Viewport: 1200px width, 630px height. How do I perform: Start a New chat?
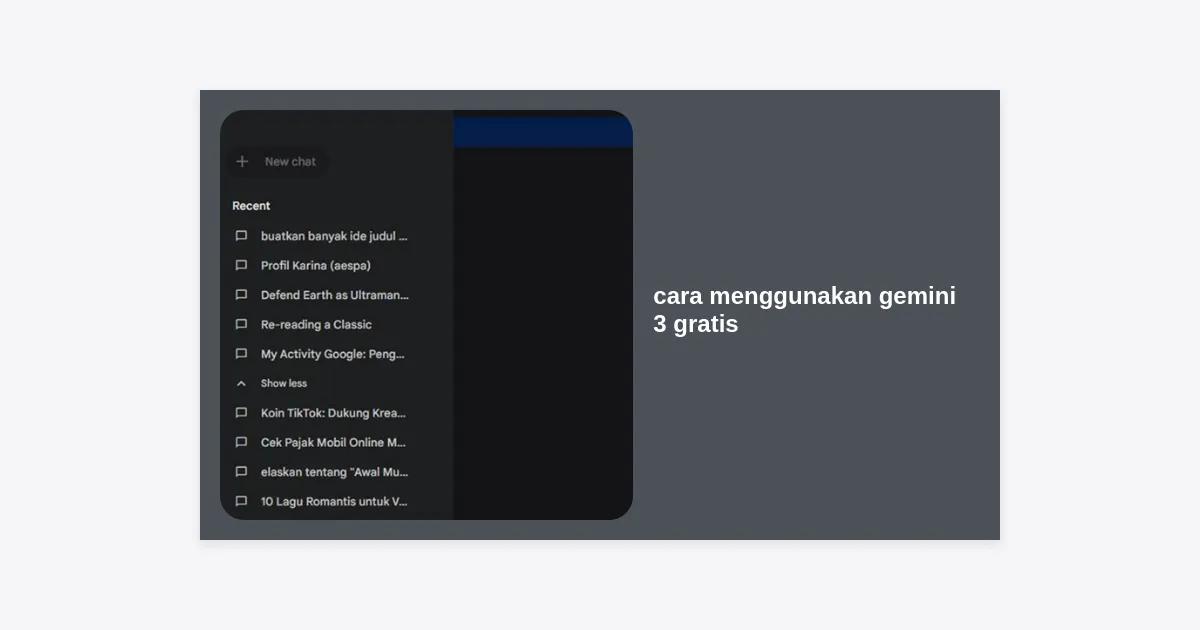click(278, 162)
